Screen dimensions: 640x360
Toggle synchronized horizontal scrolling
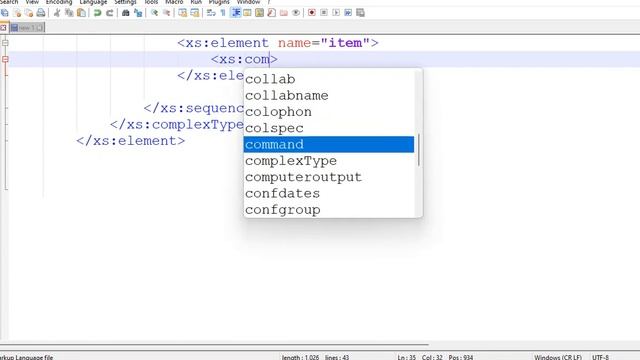pyautogui.click(x=195, y=13)
